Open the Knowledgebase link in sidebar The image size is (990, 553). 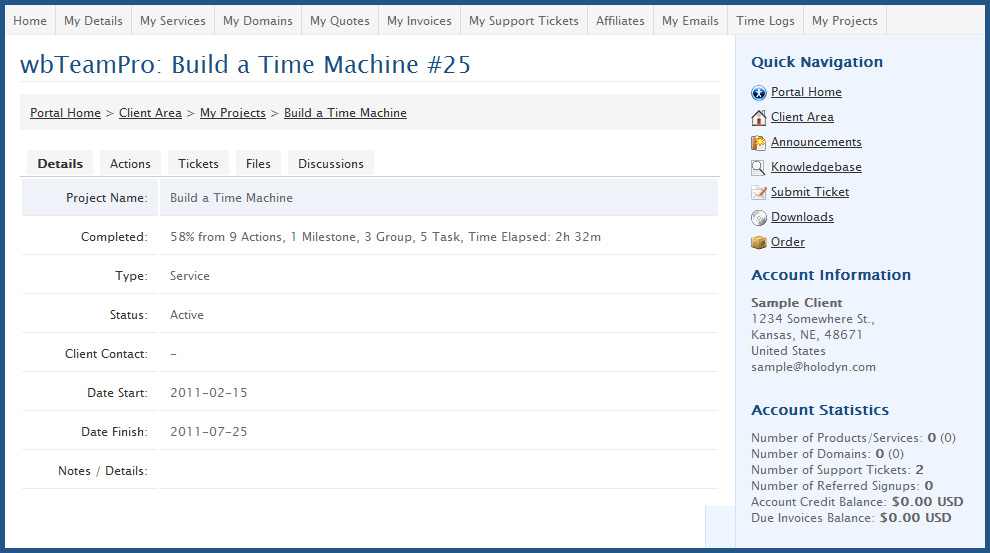click(816, 167)
